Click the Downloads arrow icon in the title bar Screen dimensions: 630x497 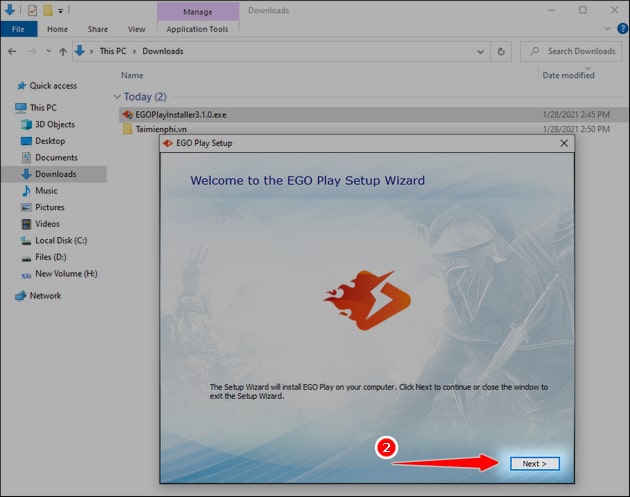pos(10,10)
